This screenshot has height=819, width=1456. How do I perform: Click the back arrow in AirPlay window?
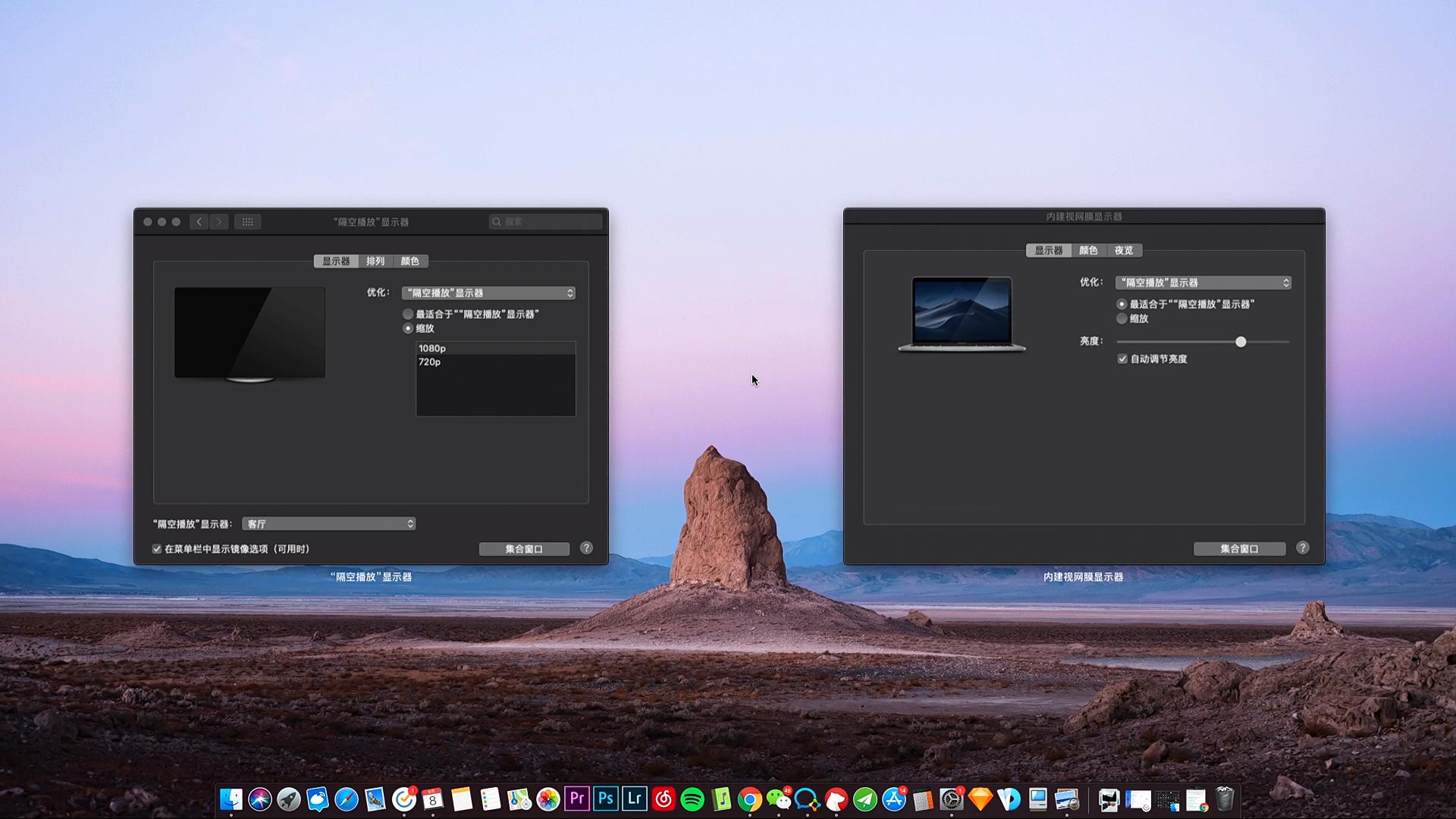click(199, 222)
